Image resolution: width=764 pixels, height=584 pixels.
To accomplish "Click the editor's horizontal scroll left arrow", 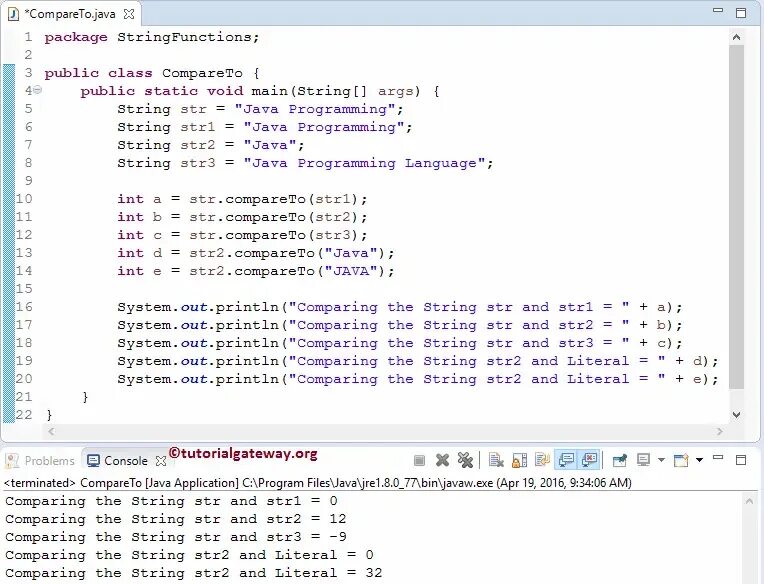I will tap(51, 431).
